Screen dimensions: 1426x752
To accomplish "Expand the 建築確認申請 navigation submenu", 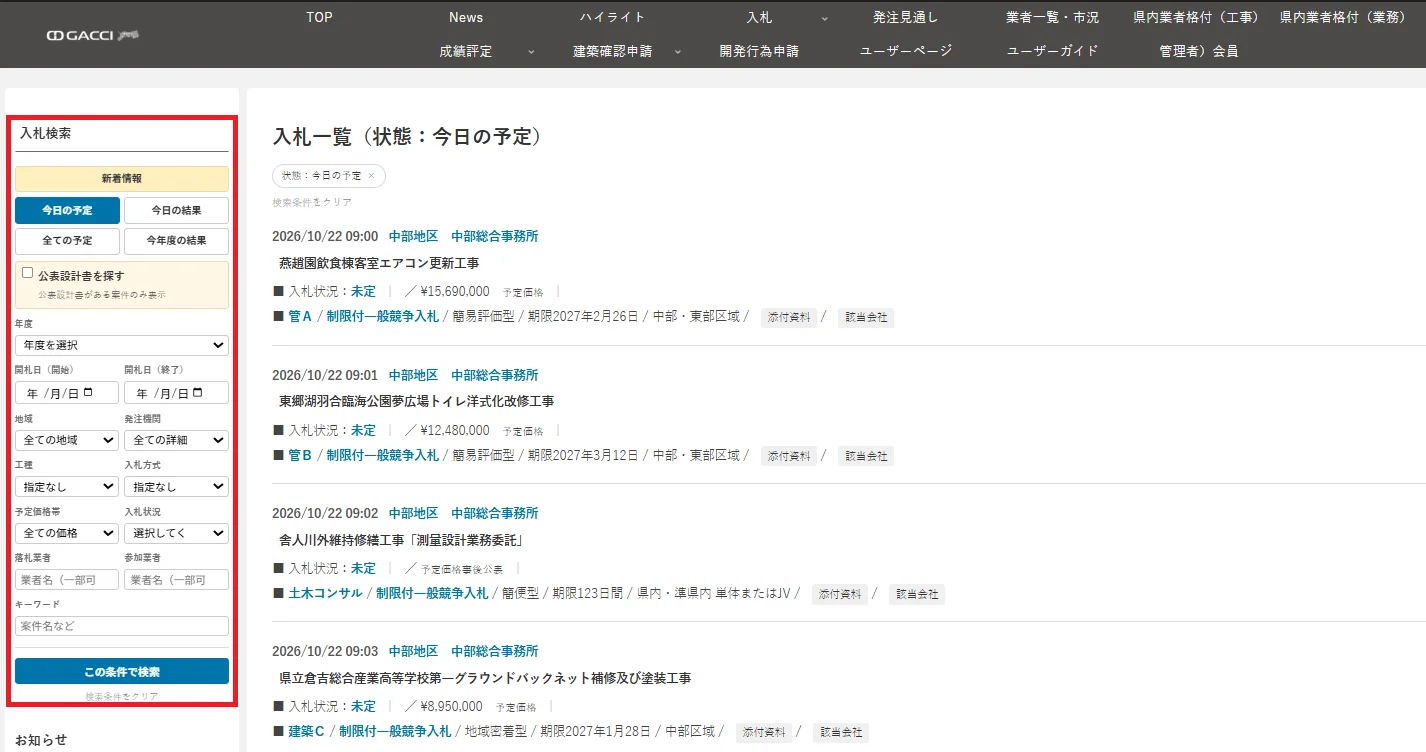I will click(677, 51).
